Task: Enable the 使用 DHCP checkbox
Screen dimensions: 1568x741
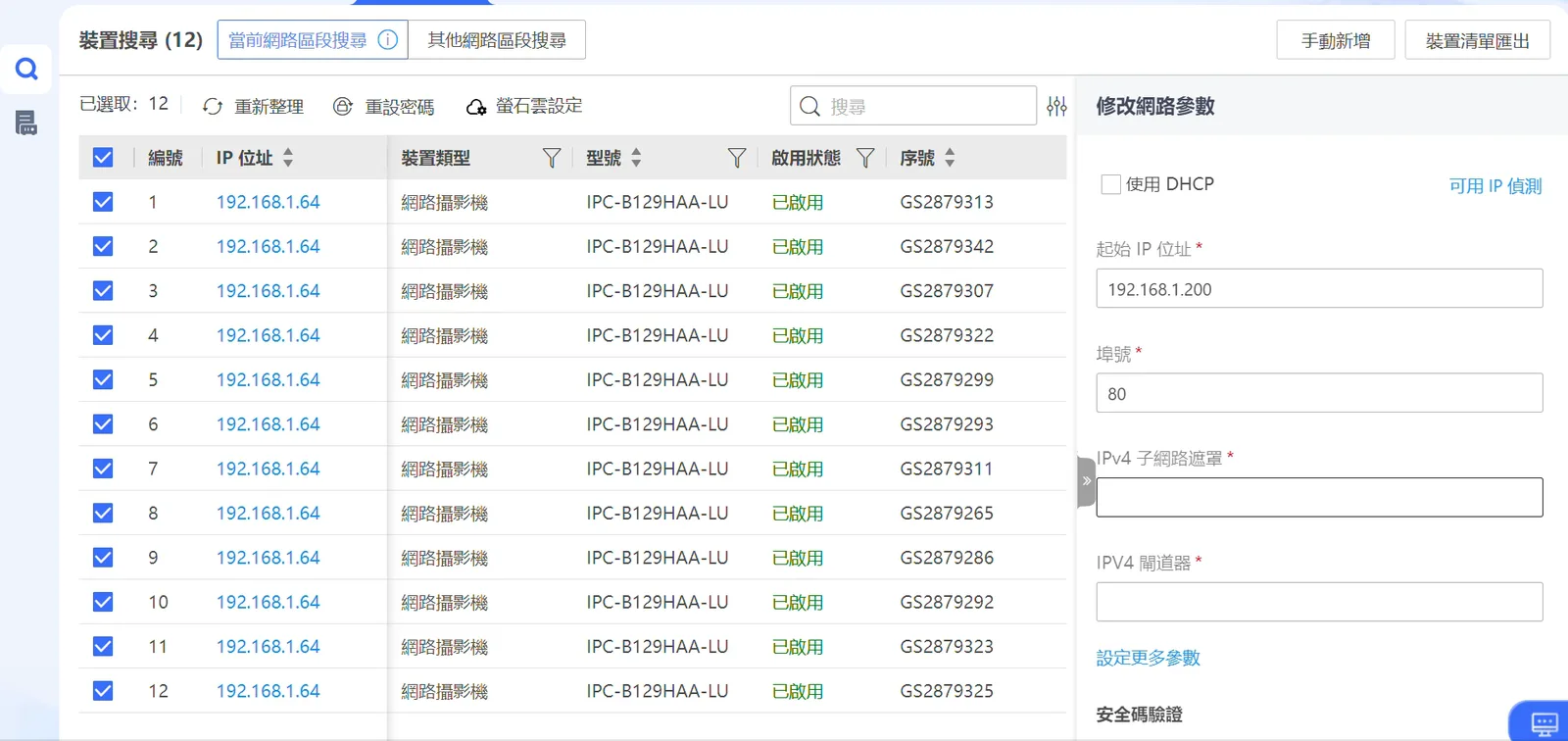Action: coord(1110,184)
